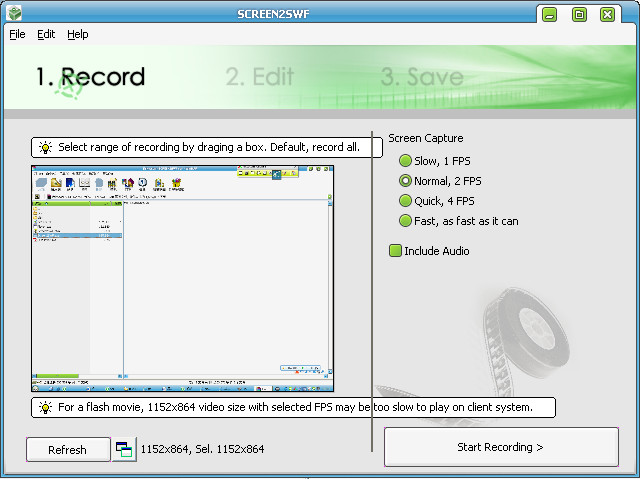Image resolution: width=640 pixels, height=479 pixels.
Task: Click the screen preview thumbnail
Action: coord(182,279)
